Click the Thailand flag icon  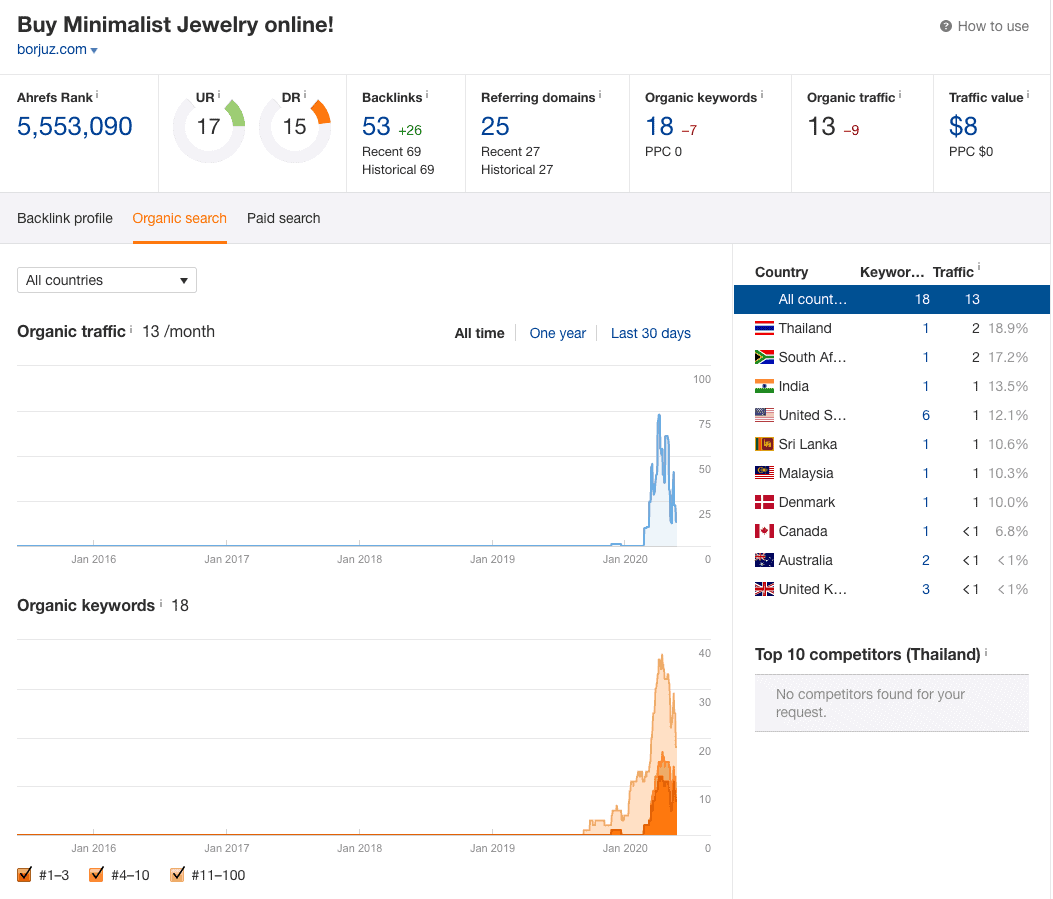tap(764, 328)
